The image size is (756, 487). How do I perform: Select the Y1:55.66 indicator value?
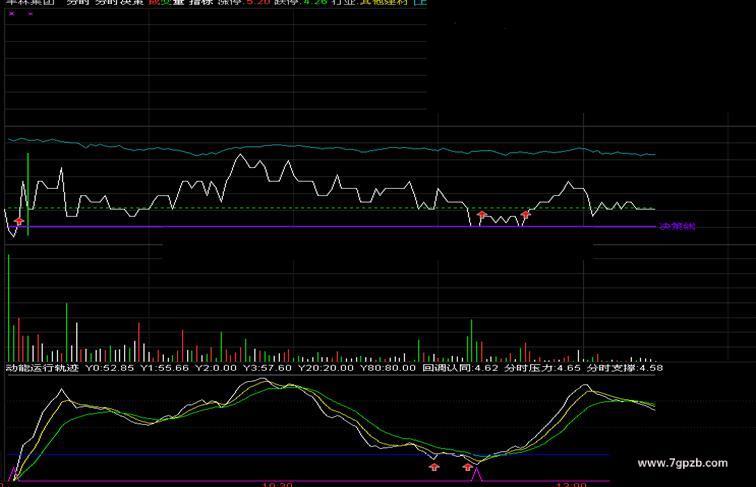point(164,368)
